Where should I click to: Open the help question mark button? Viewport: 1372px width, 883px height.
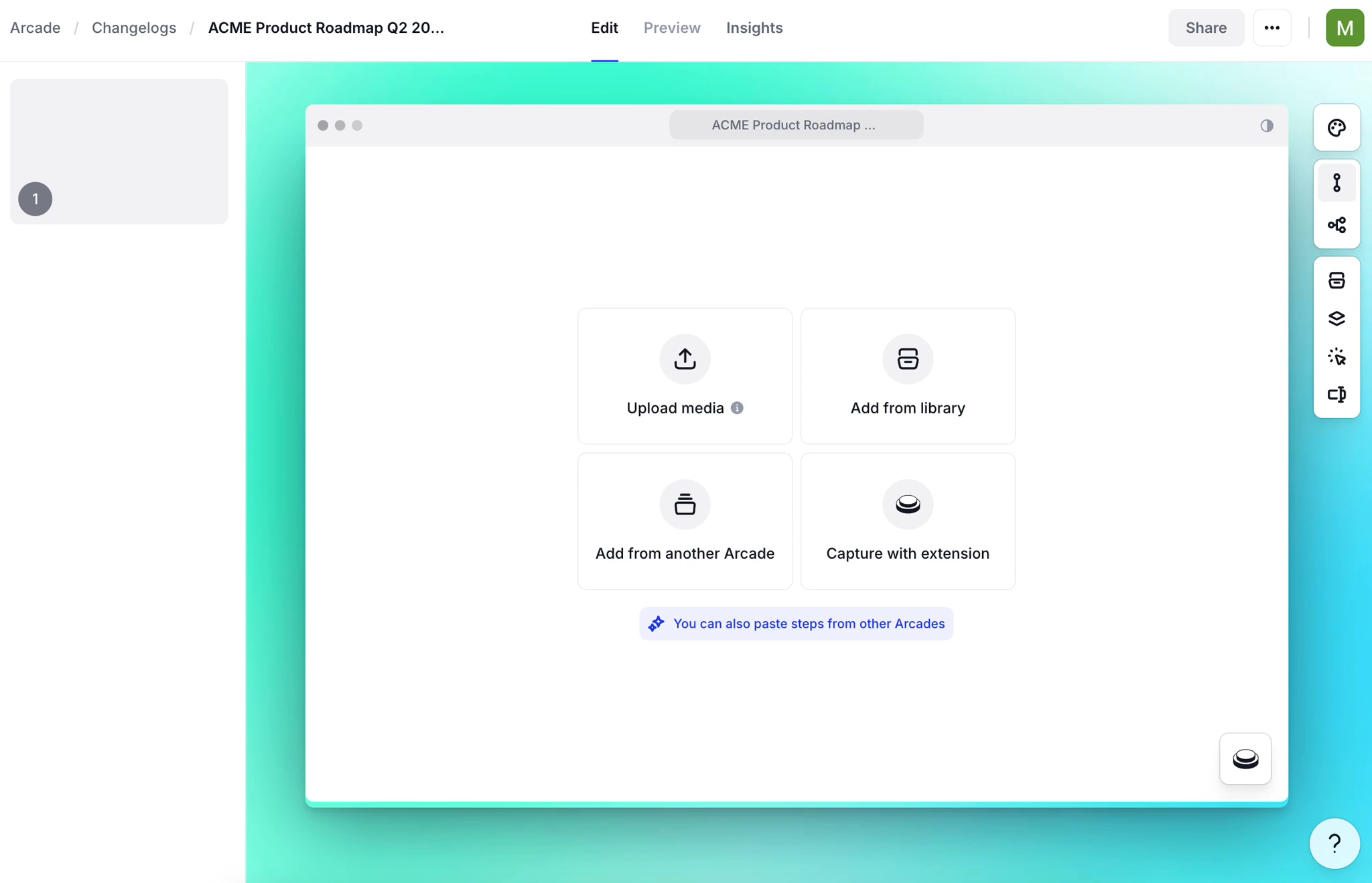coord(1334,843)
